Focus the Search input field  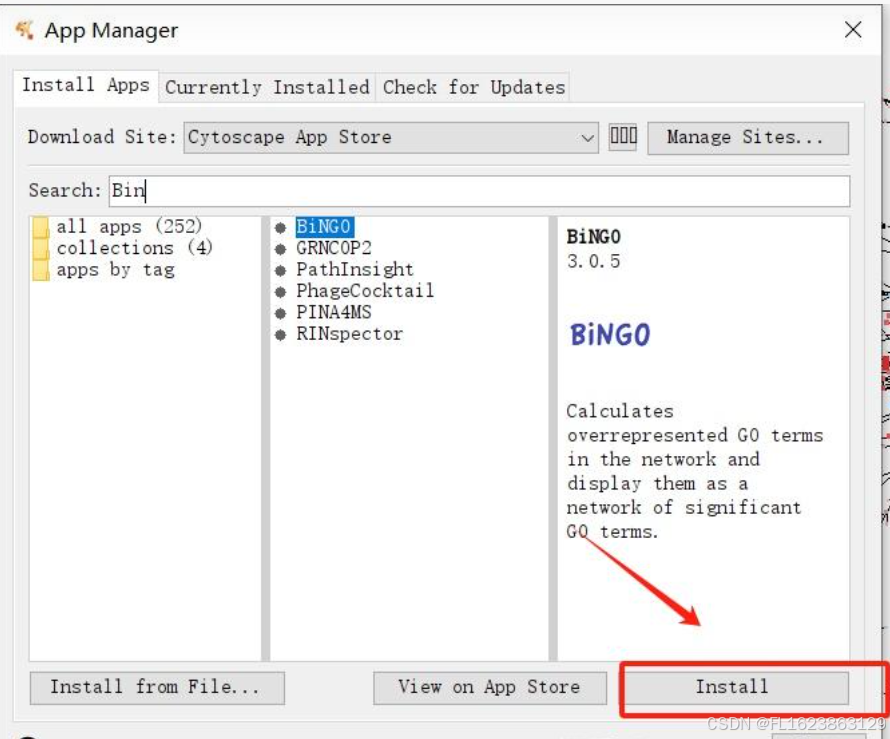(480, 191)
